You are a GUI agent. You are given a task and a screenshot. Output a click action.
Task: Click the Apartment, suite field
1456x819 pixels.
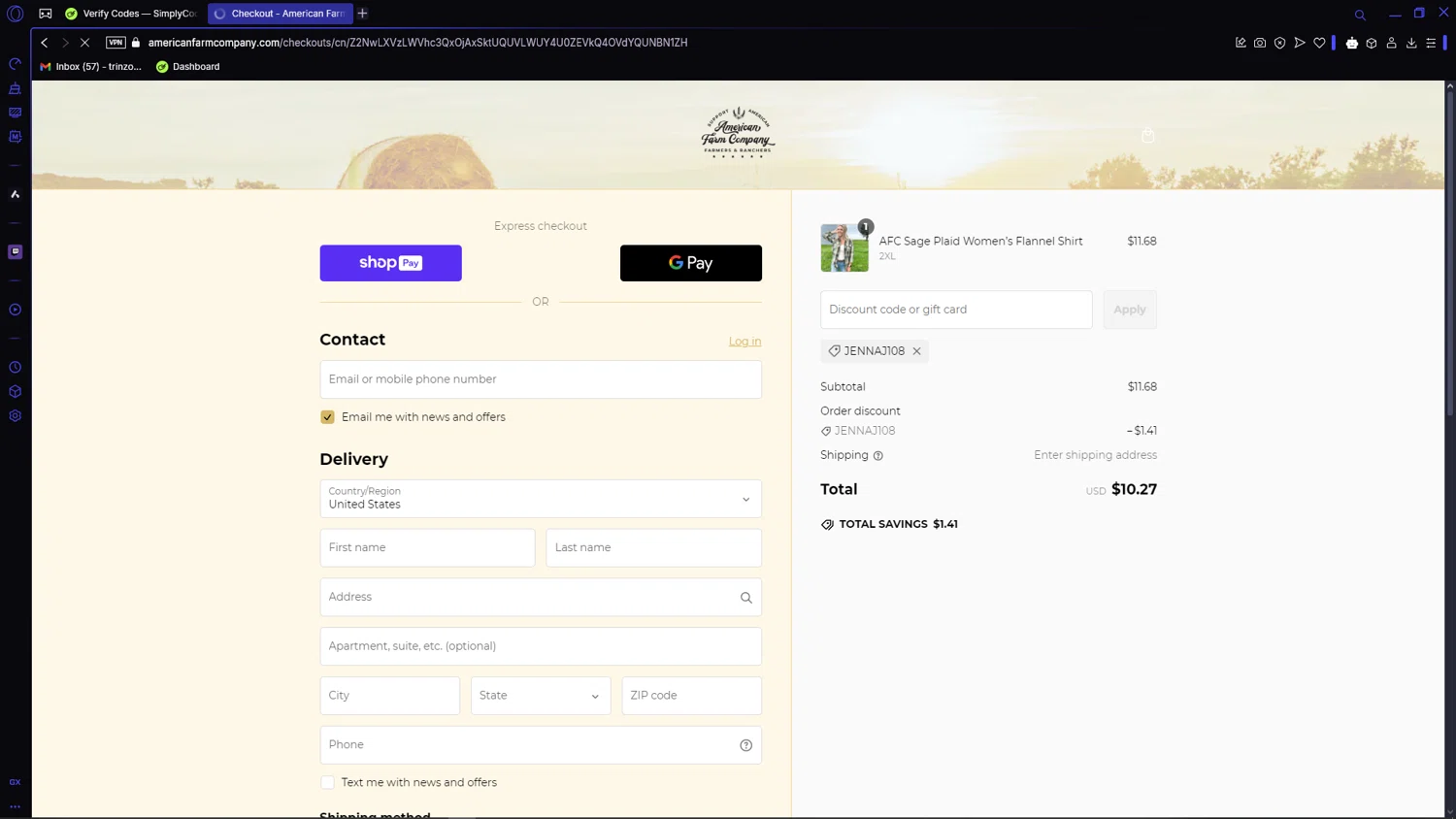coord(541,646)
